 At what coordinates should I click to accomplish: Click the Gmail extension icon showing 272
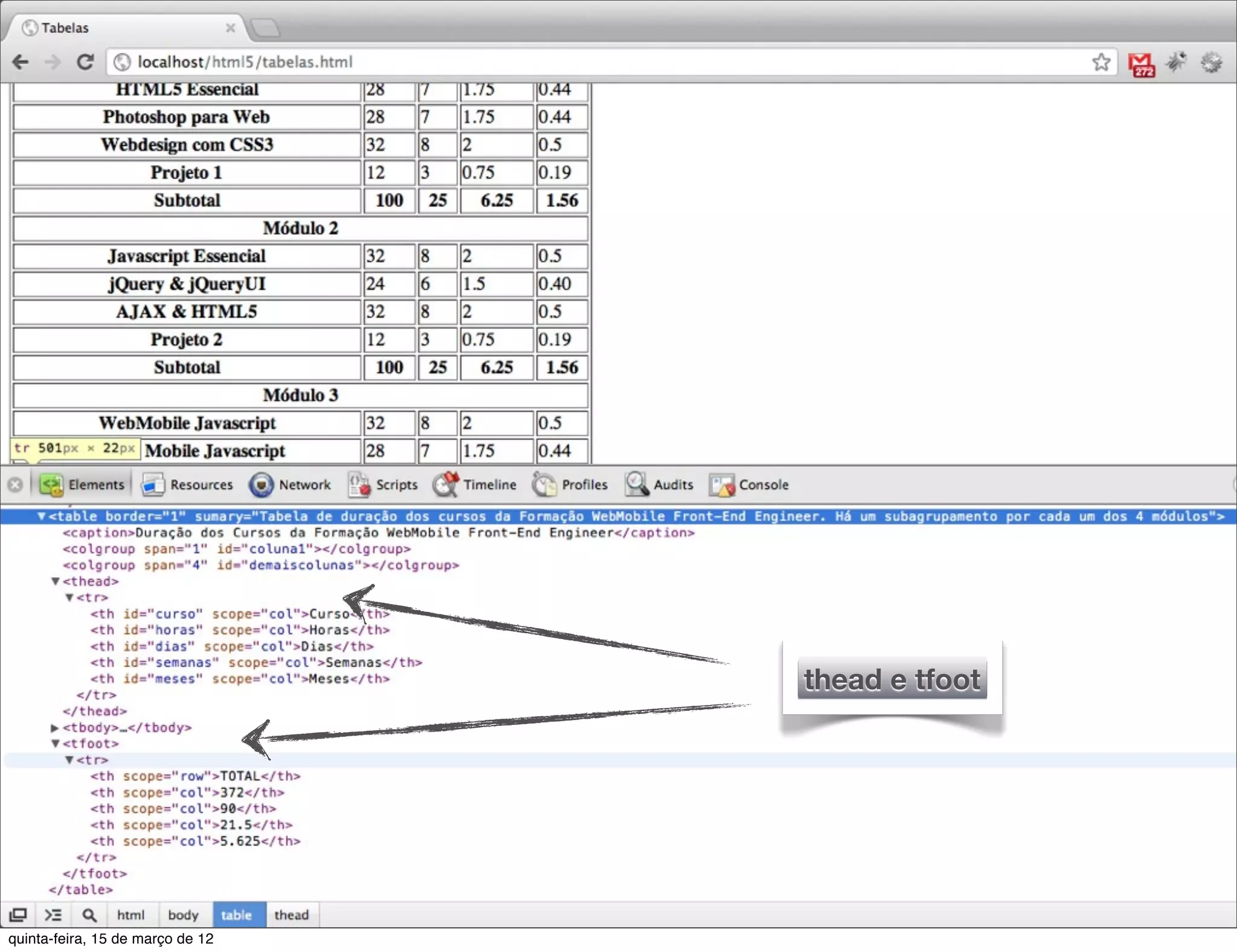[1141, 63]
